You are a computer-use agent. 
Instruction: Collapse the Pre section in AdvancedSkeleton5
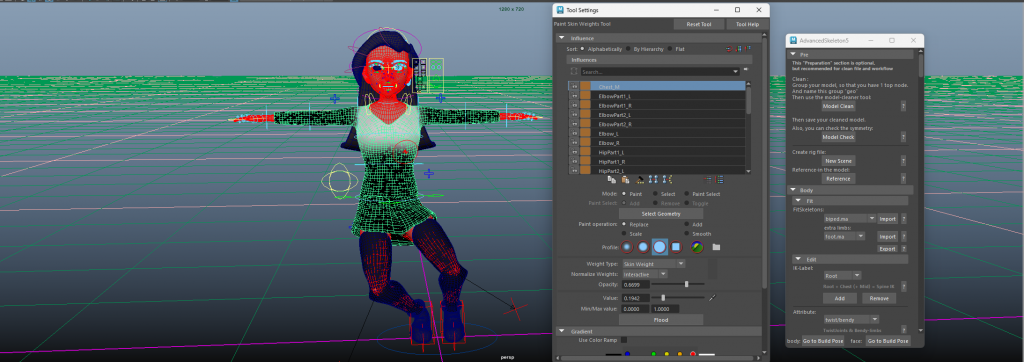[792, 55]
